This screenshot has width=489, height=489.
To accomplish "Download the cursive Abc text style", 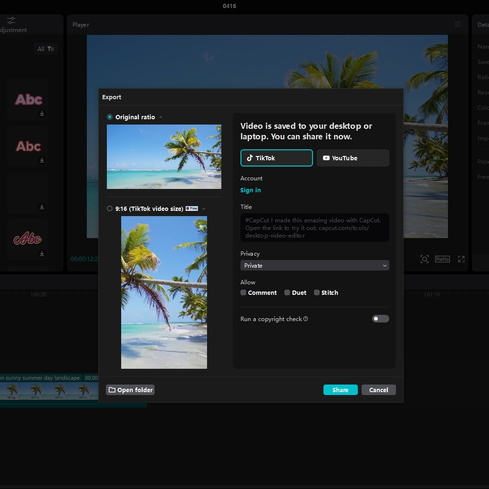I will (x=42, y=254).
